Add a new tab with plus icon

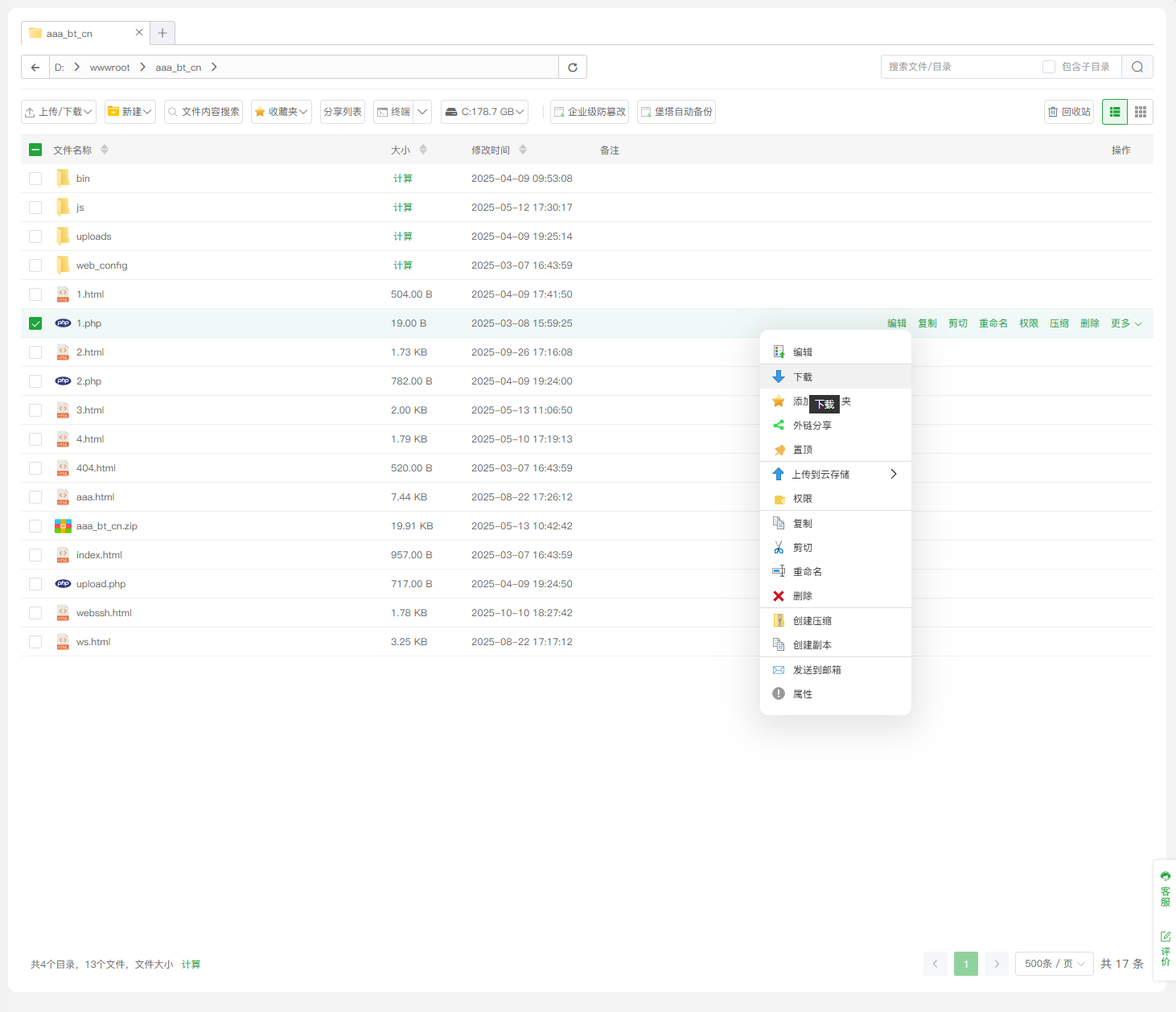pos(162,33)
